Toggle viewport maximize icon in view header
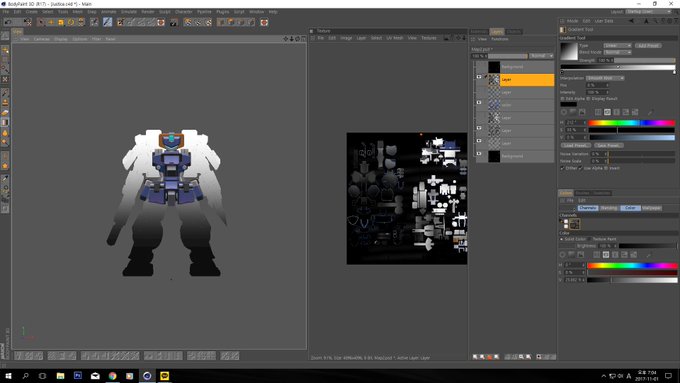This screenshot has width=680, height=383. [x=303, y=39]
